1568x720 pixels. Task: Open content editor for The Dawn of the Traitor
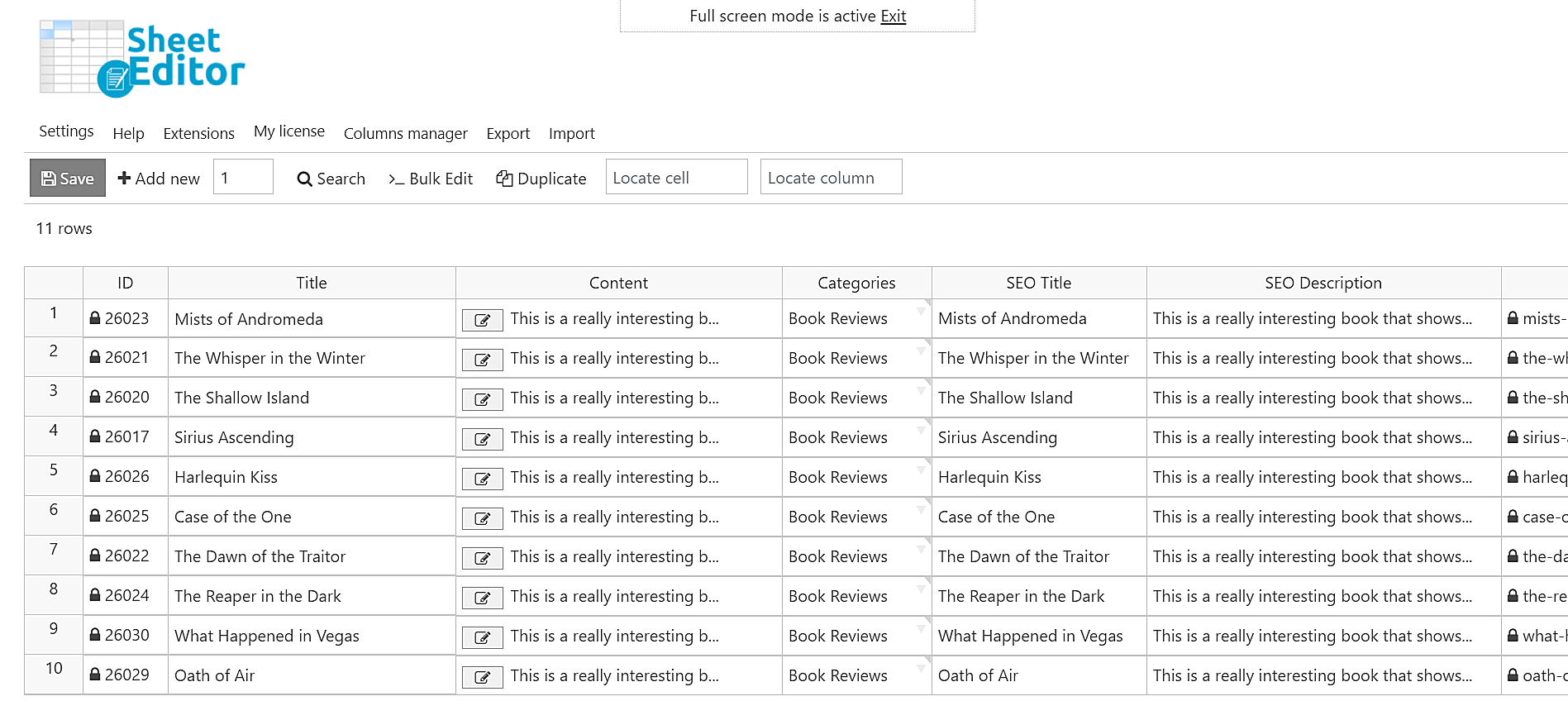(482, 559)
